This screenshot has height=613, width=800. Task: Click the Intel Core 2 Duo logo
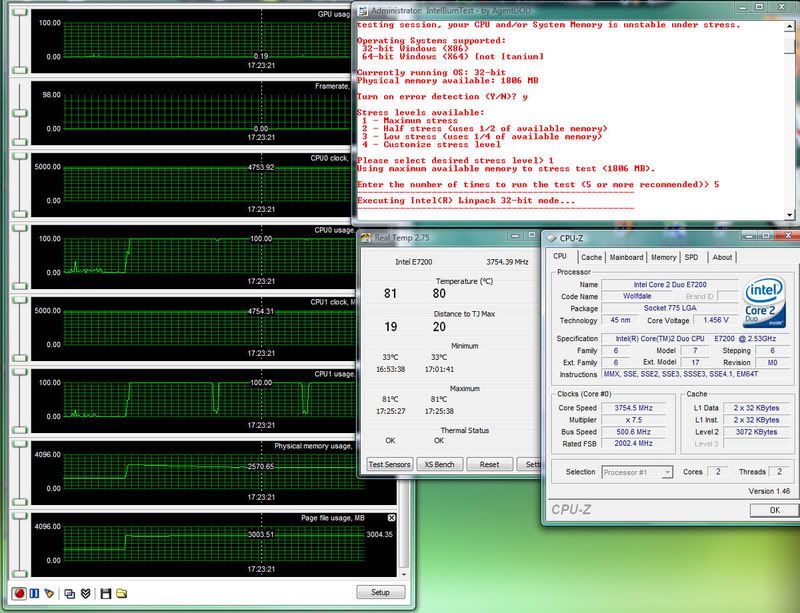[x=765, y=302]
